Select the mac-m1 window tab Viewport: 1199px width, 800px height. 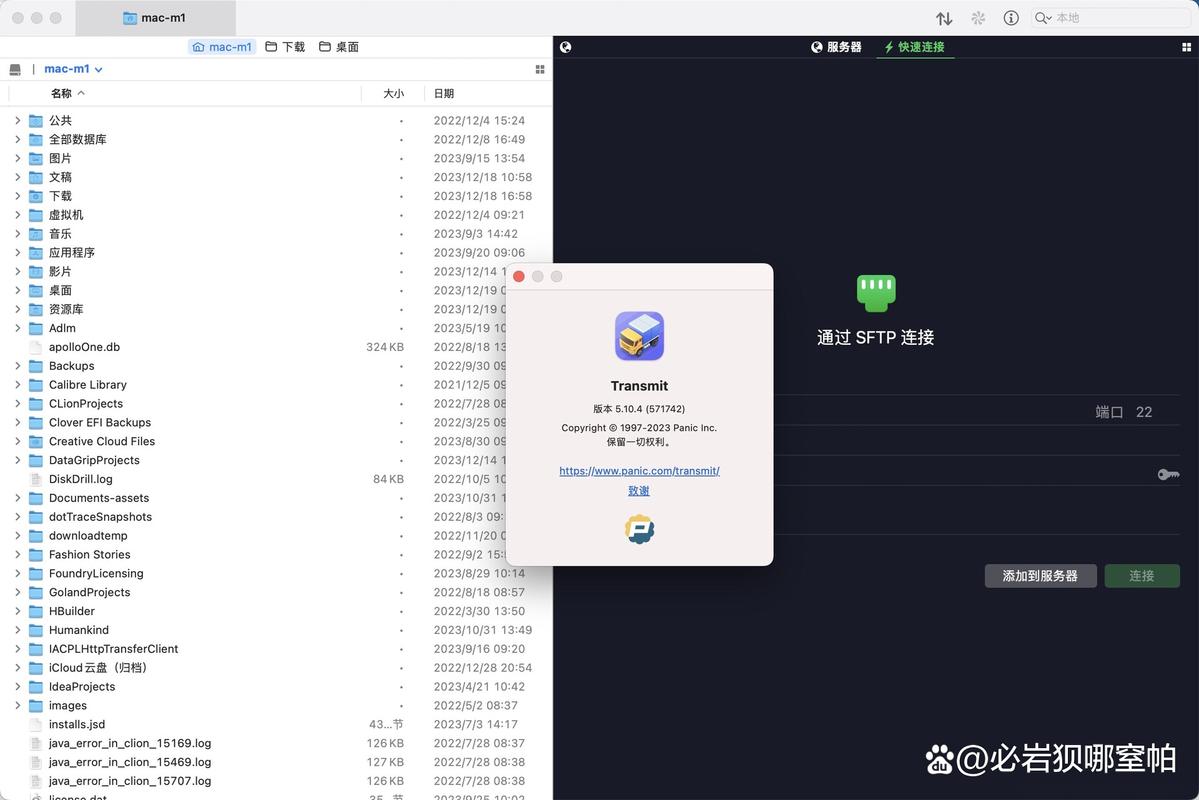coord(155,18)
